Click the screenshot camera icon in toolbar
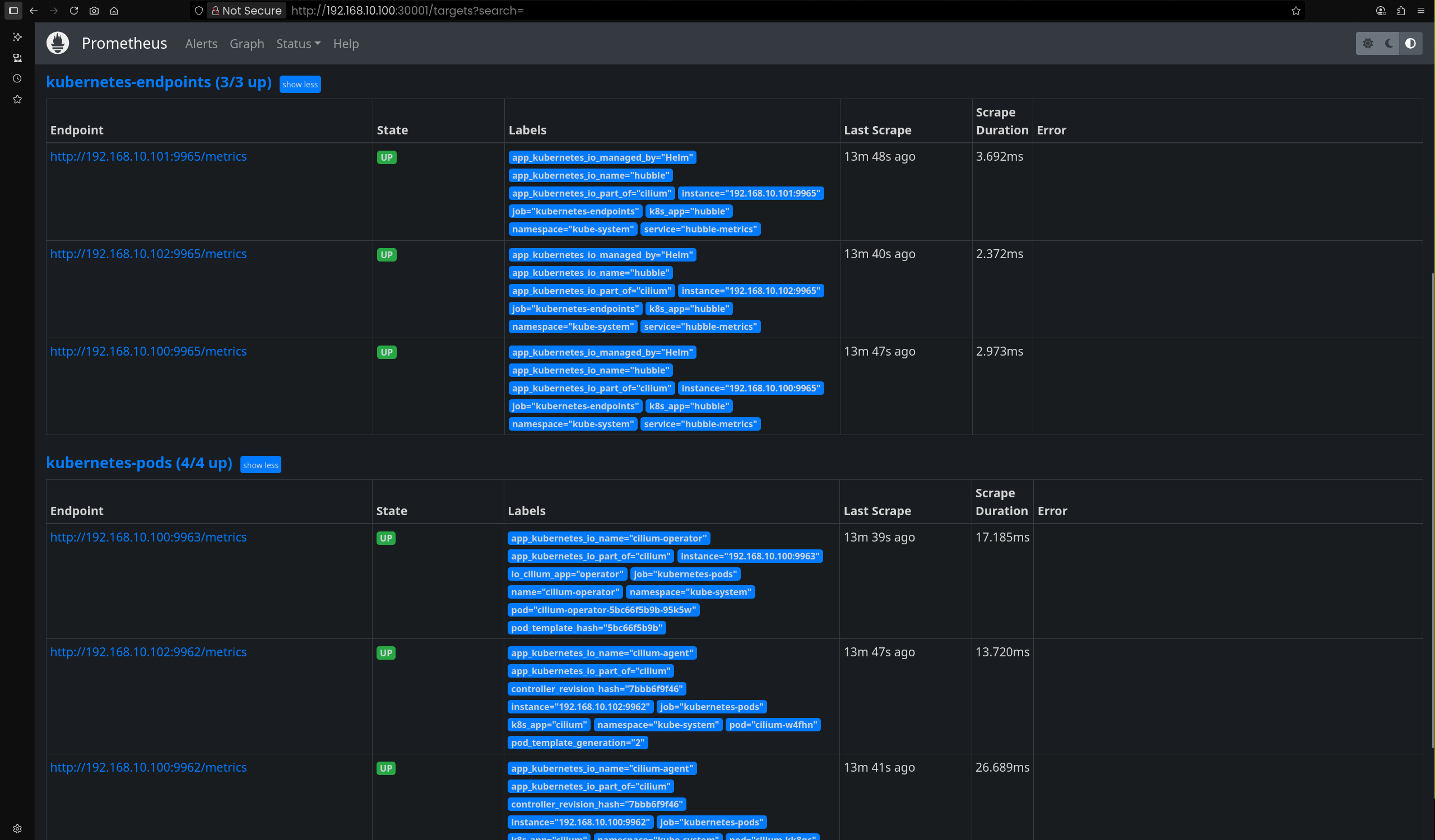 coord(94,10)
